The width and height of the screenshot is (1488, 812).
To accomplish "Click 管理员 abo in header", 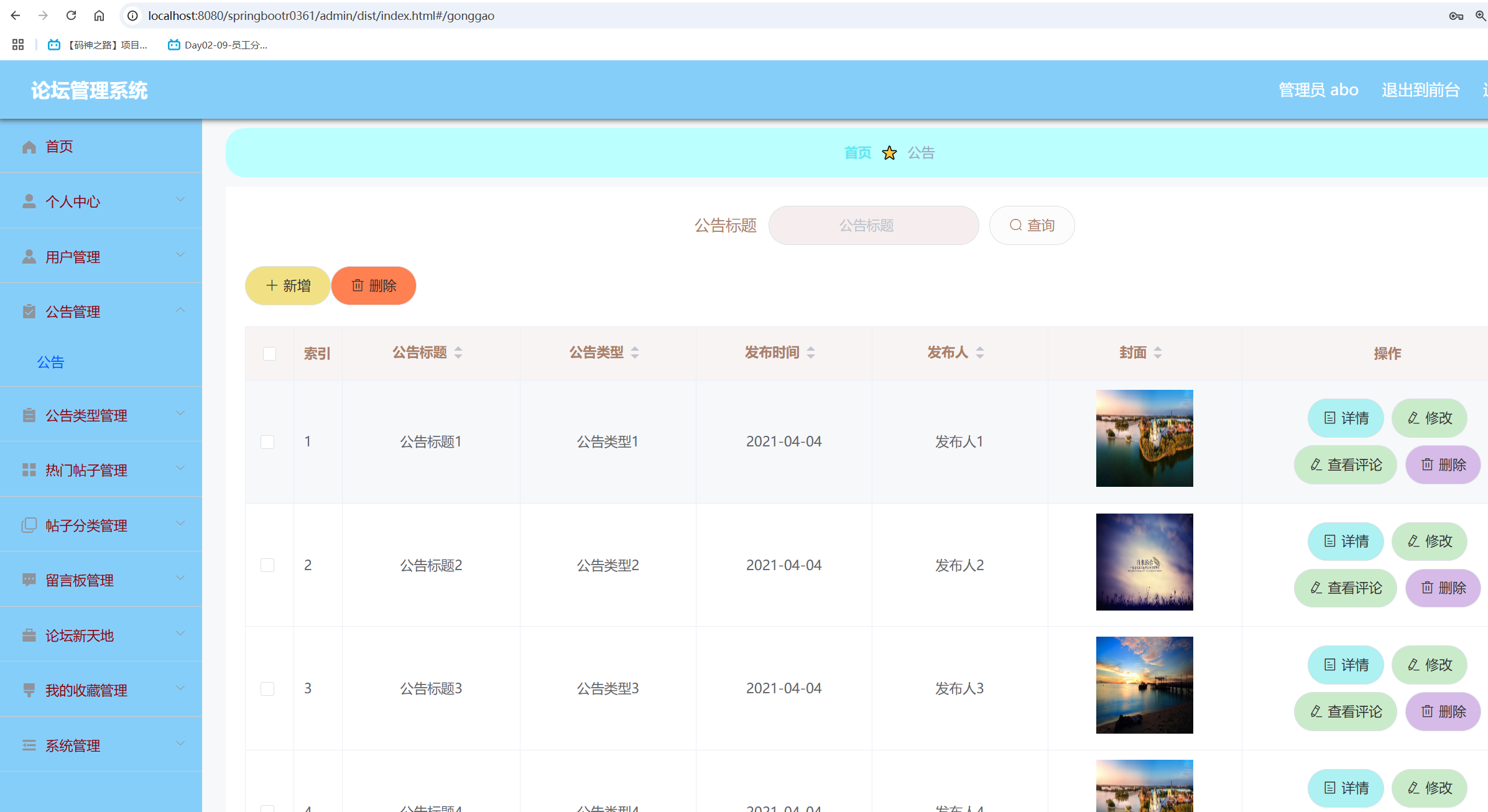I will (x=1318, y=90).
